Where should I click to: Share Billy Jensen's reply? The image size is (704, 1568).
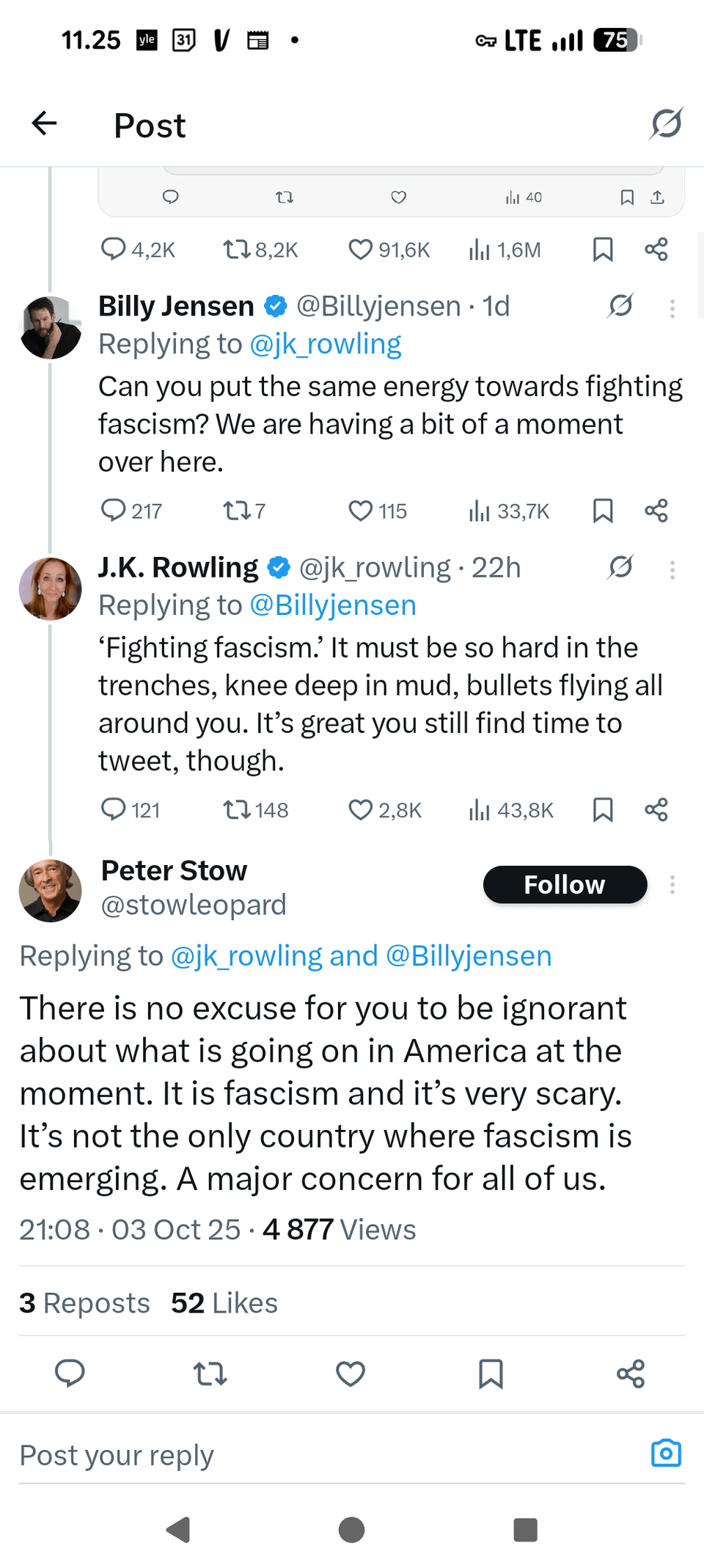coord(656,511)
